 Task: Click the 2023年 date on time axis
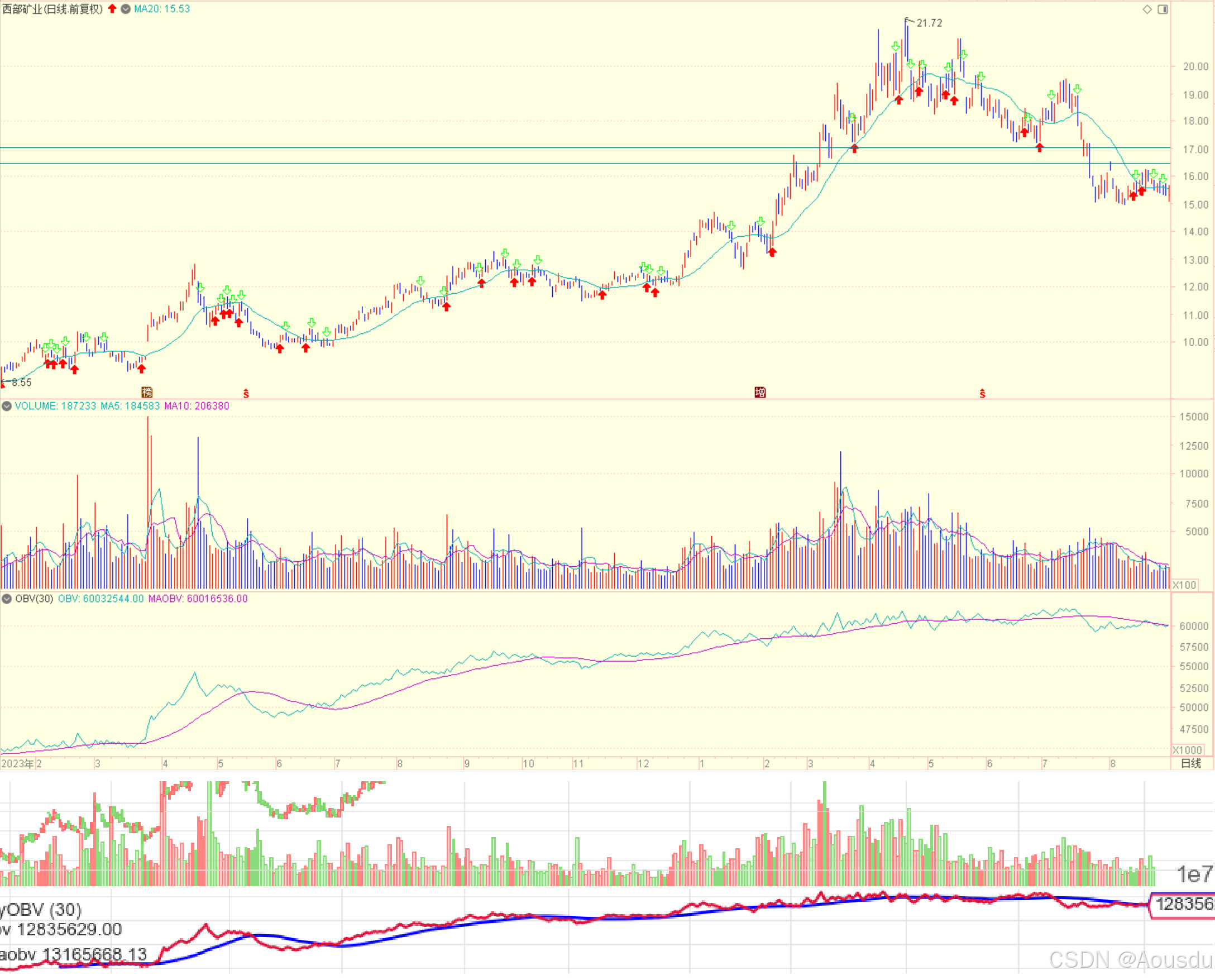coord(17,764)
